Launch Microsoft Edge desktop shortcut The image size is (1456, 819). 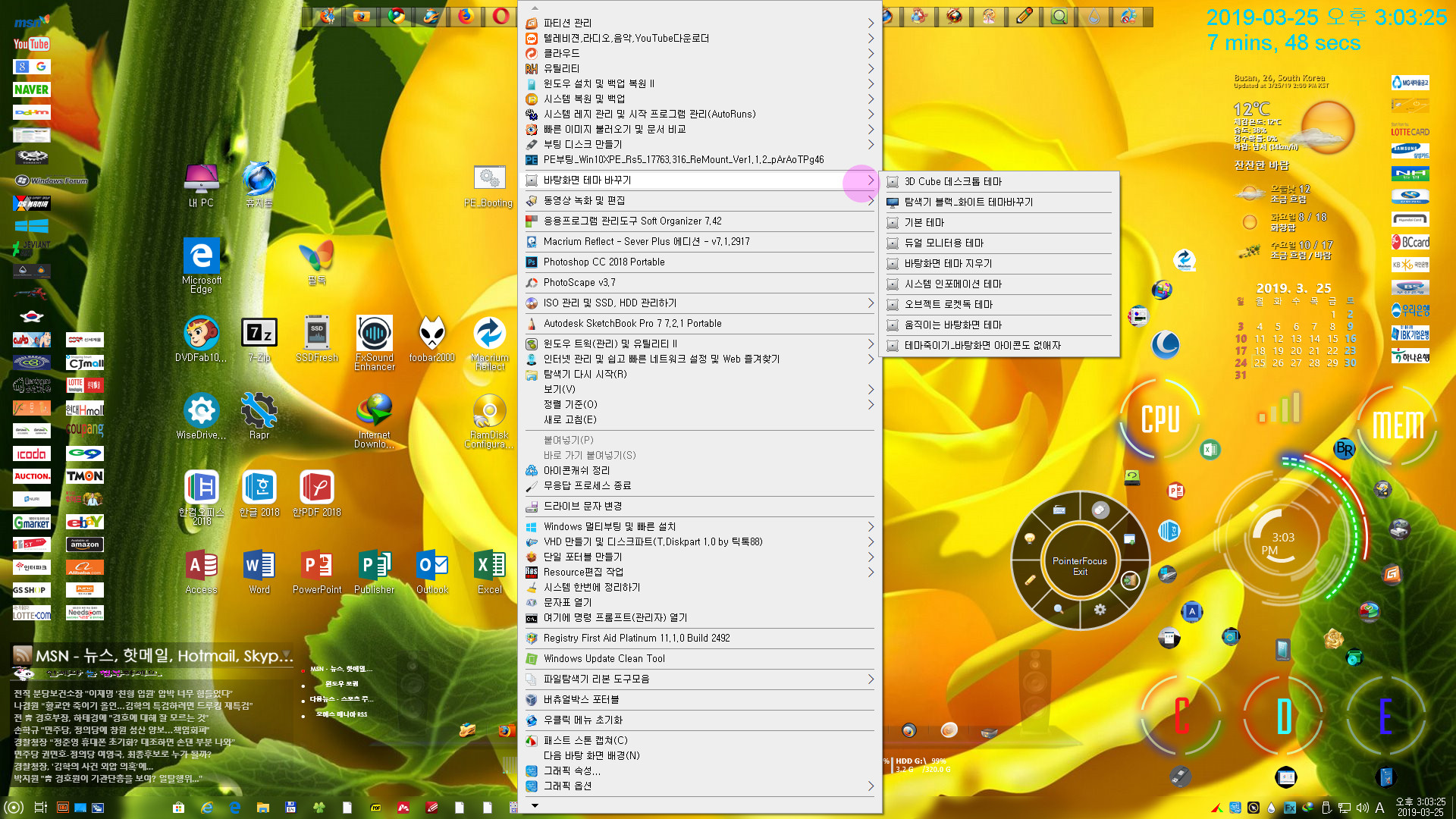point(201,265)
